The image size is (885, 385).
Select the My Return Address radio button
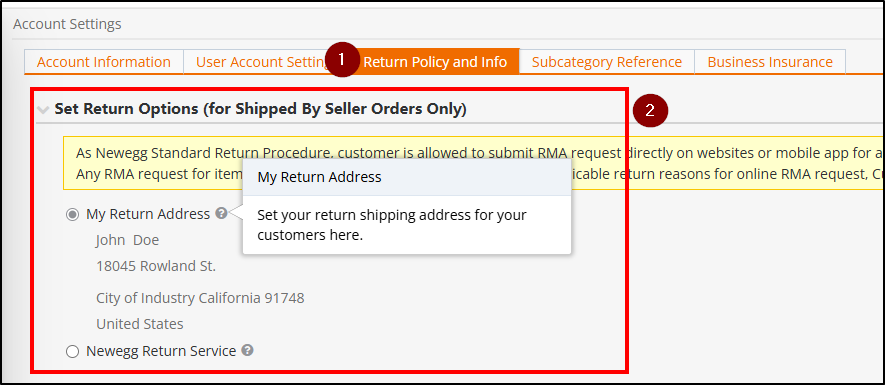(x=72, y=215)
